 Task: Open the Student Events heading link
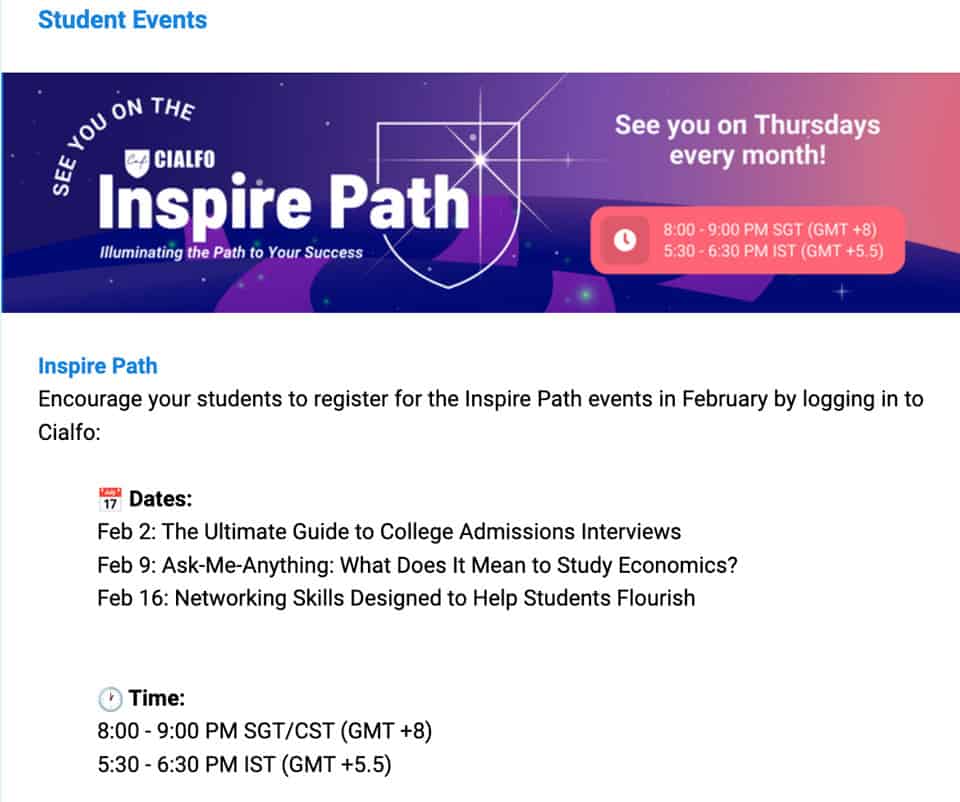(x=122, y=20)
